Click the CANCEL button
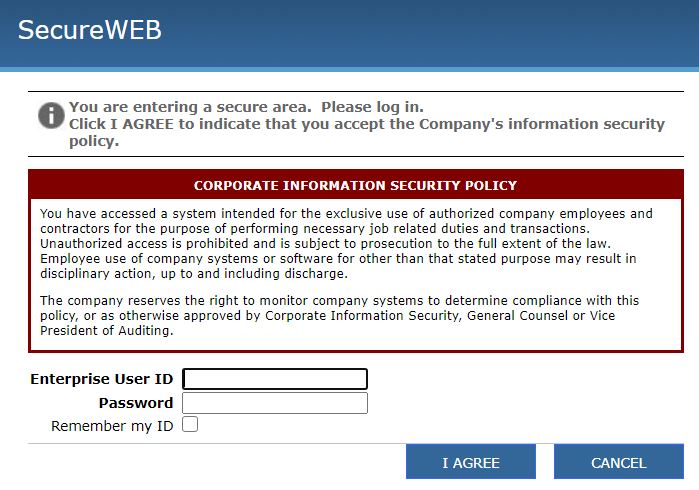 point(619,462)
